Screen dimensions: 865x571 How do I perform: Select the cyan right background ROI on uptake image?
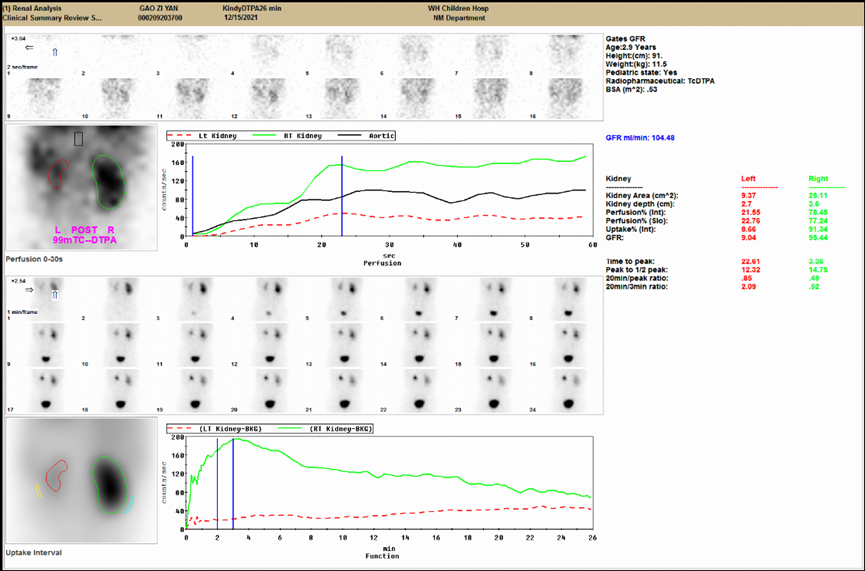tap(130, 504)
